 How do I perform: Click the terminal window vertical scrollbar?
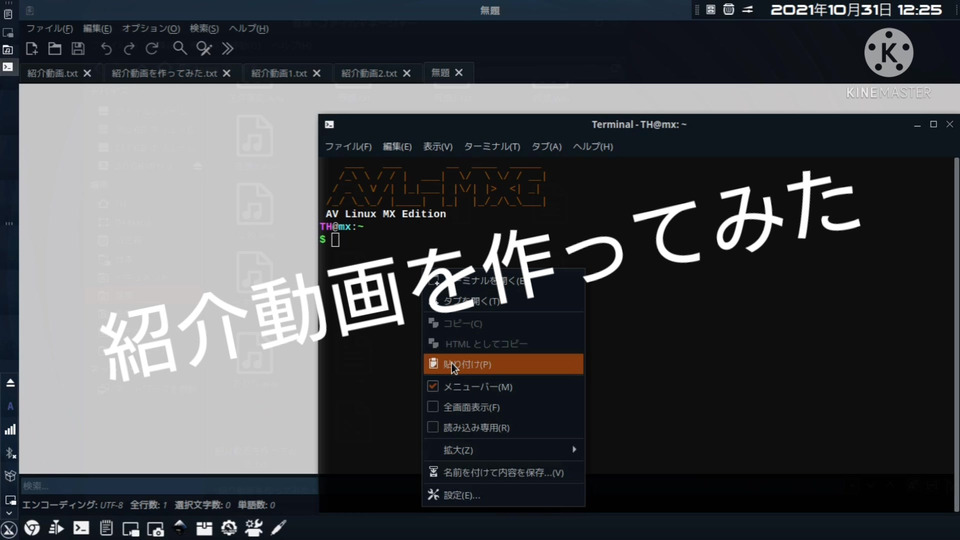tap(956, 334)
